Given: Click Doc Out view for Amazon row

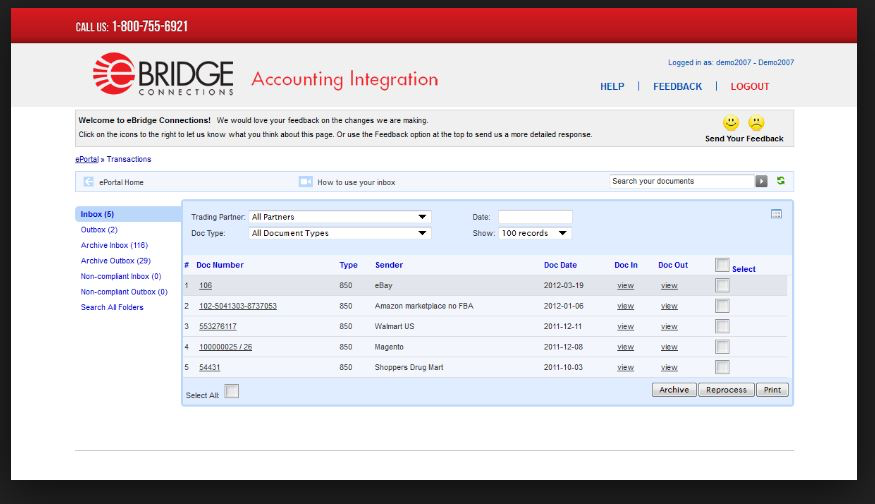Looking at the screenshot, I should point(669,306).
